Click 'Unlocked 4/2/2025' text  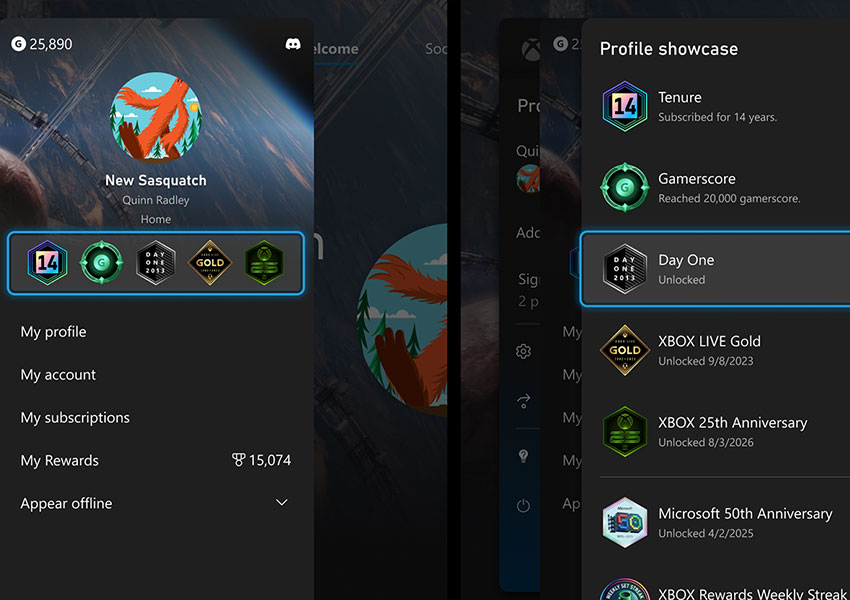(x=706, y=533)
